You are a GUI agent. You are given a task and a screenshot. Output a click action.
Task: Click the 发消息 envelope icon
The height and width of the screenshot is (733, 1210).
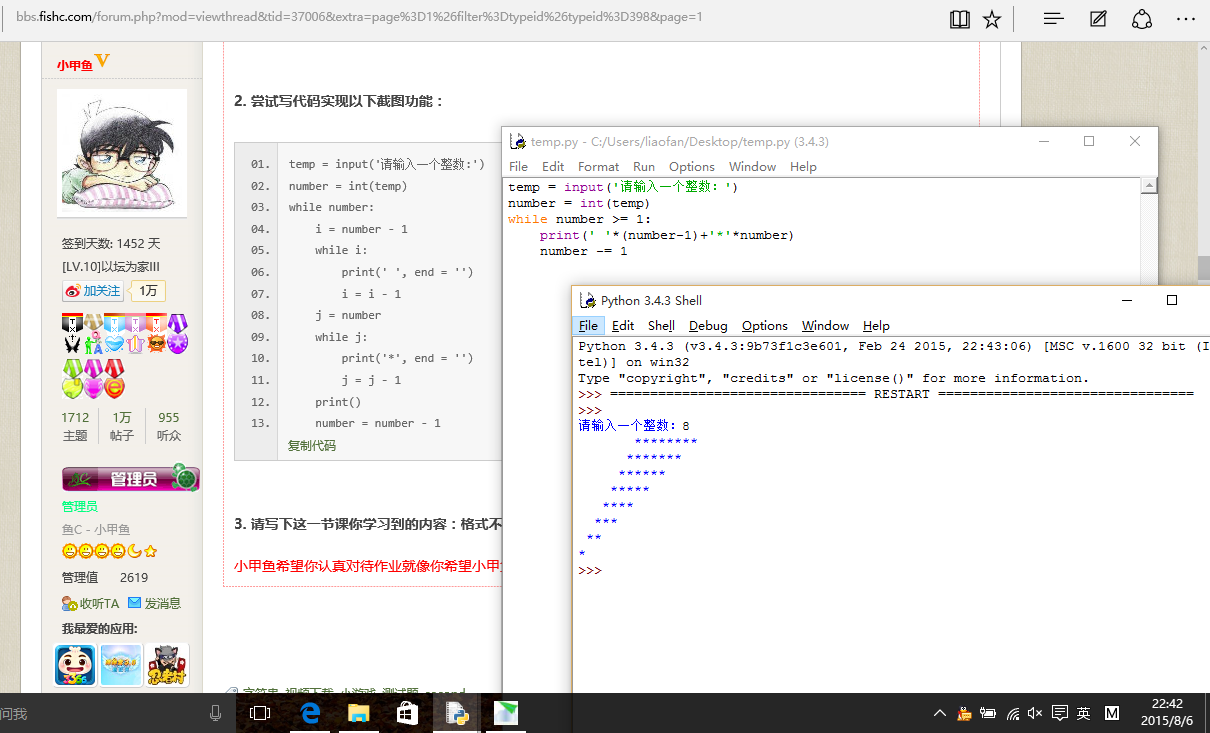[131, 603]
